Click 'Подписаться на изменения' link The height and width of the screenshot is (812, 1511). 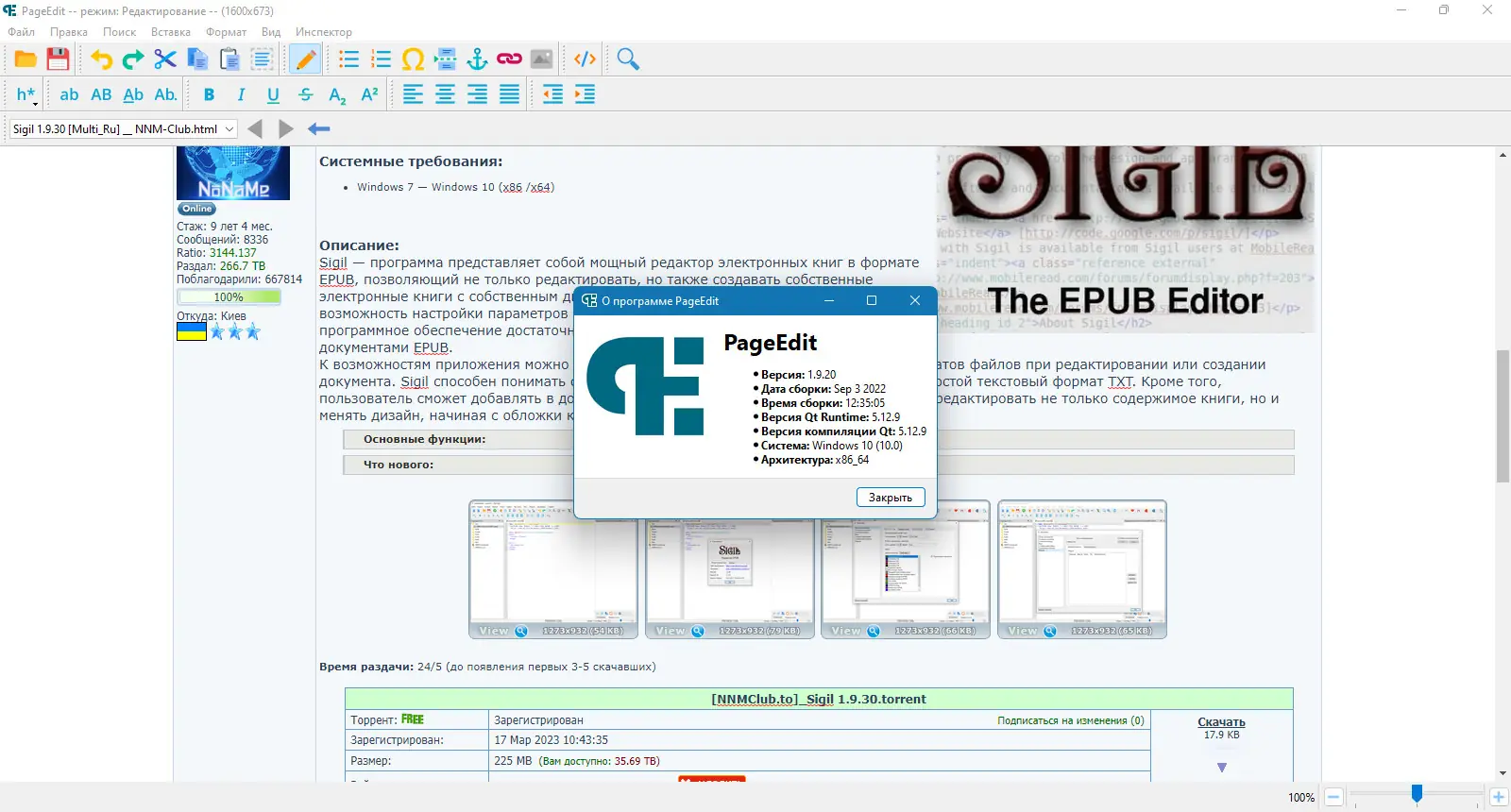click(x=1071, y=720)
